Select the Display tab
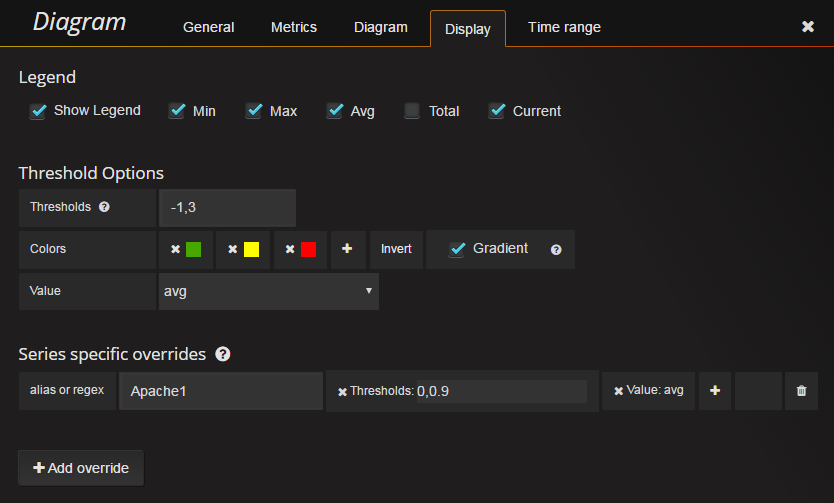Viewport: 834px width, 503px height. coord(468,29)
